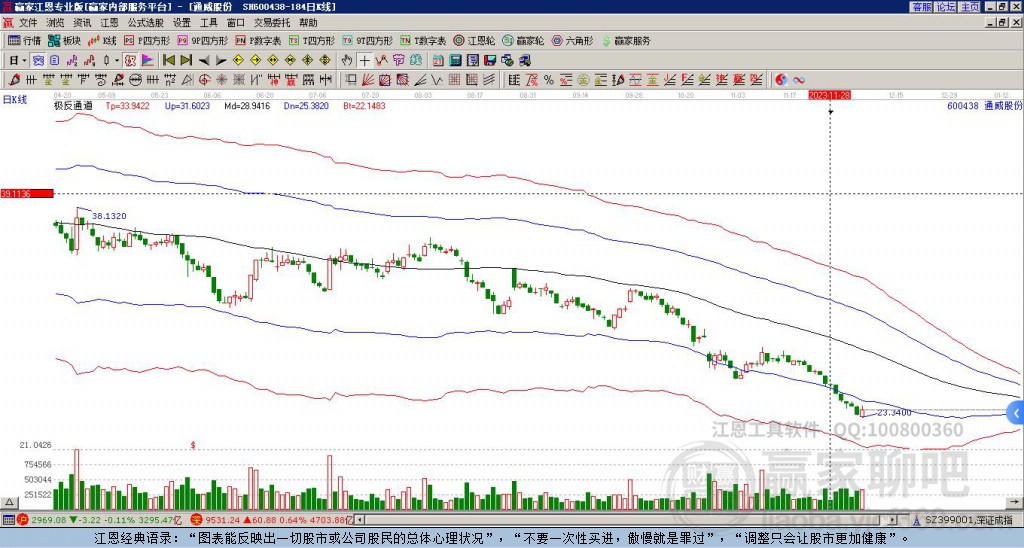The height and width of the screenshot is (548, 1024).
Task: Jump to first bar icon
Action: (169, 60)
